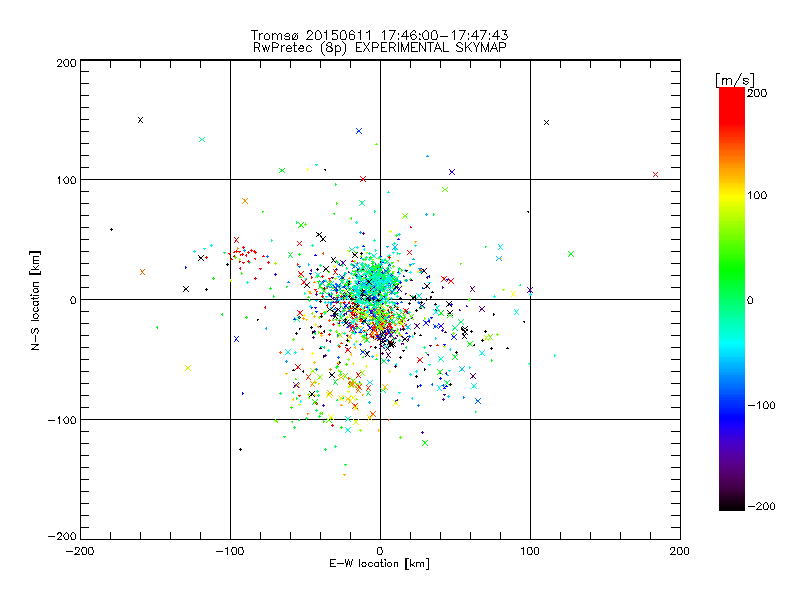
Task: Click the black X marker in top-left corner
Action: pos(140,120)
